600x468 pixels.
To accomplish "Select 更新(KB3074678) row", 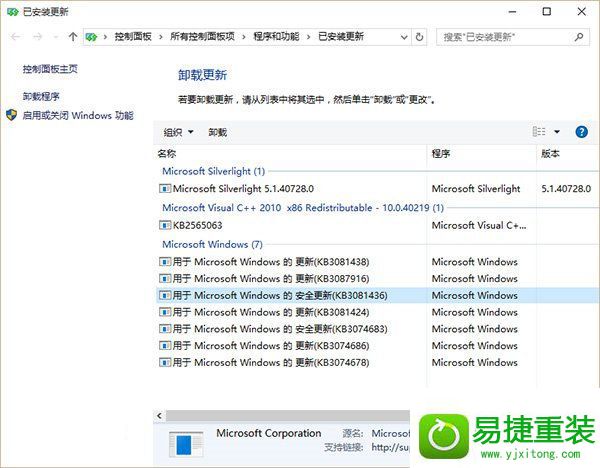I will [377, 362].
